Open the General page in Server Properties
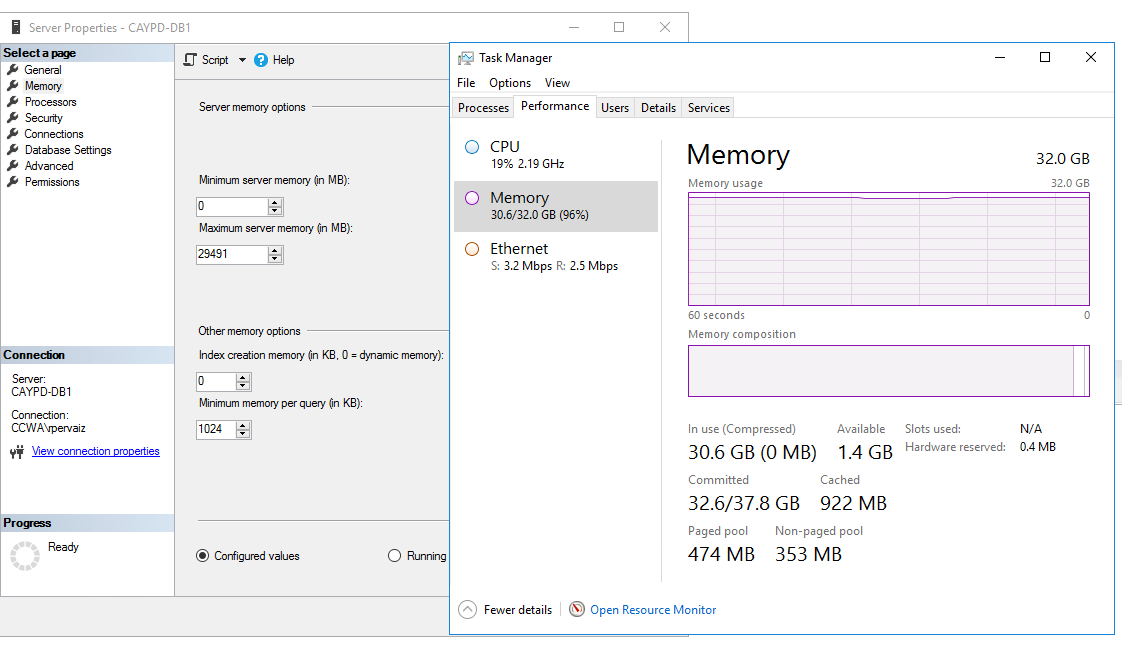This screenshot has height=645, width=1122. point(43,70)
